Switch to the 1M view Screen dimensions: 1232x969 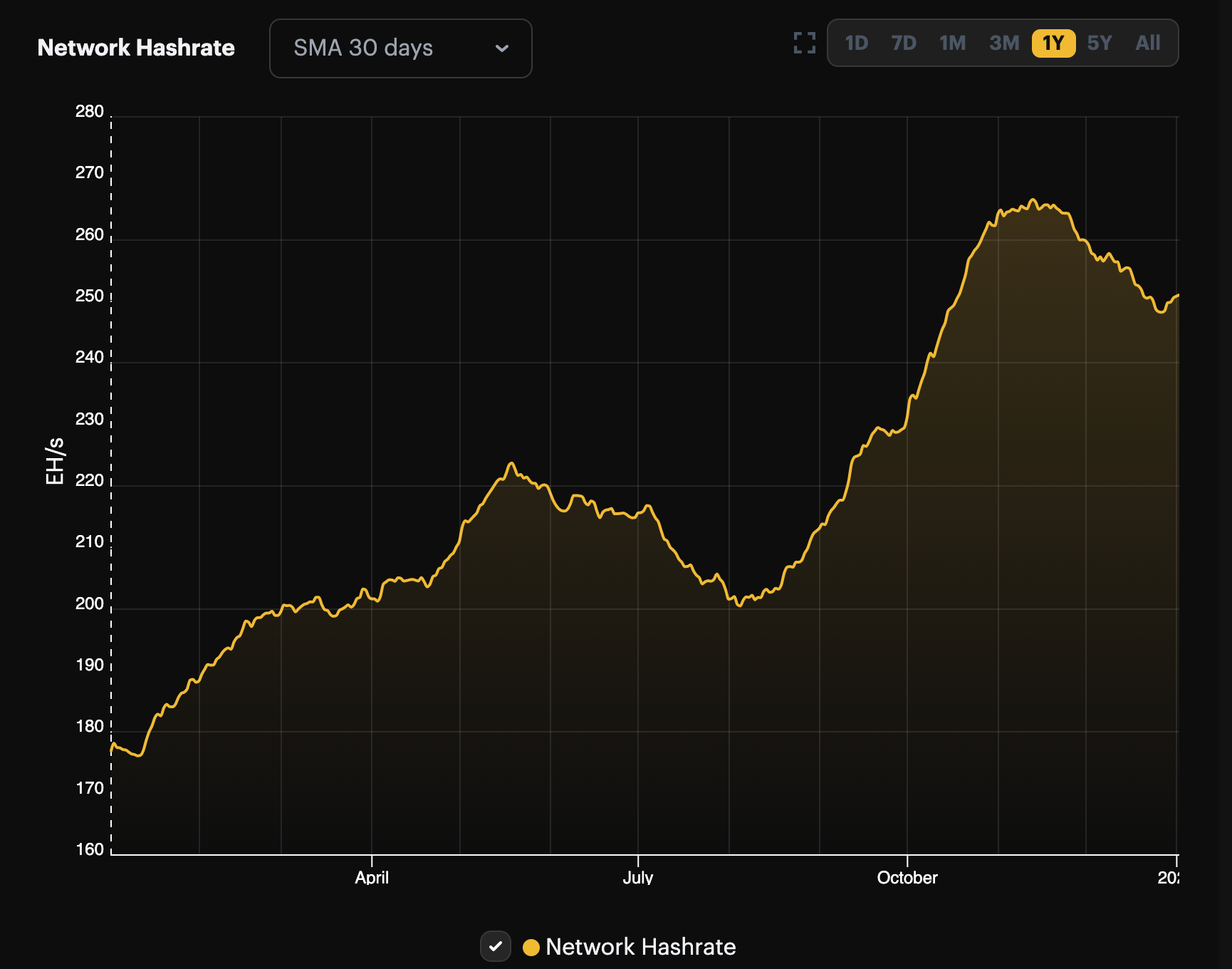pos(952,43)
